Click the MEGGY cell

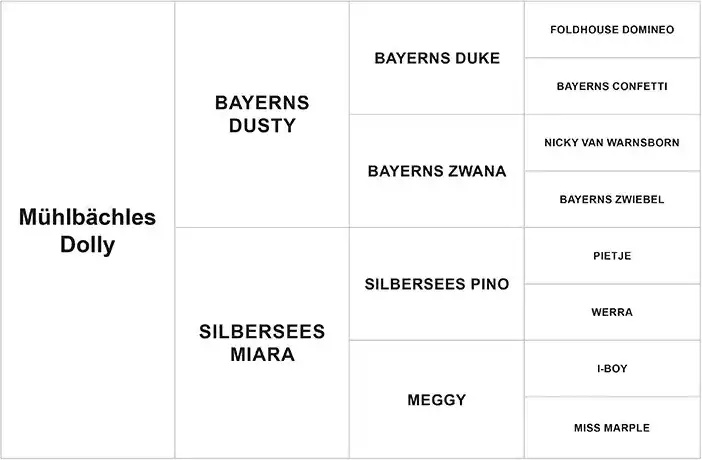pos(436,400)
